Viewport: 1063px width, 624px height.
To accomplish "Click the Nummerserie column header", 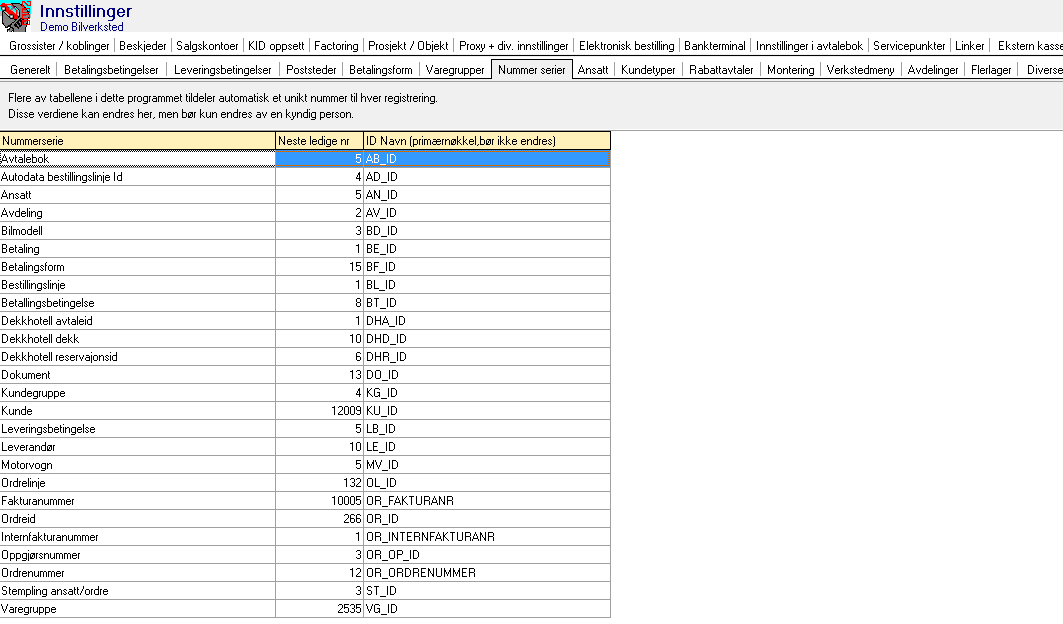I will pyautogui.click(x=138, y=140).
